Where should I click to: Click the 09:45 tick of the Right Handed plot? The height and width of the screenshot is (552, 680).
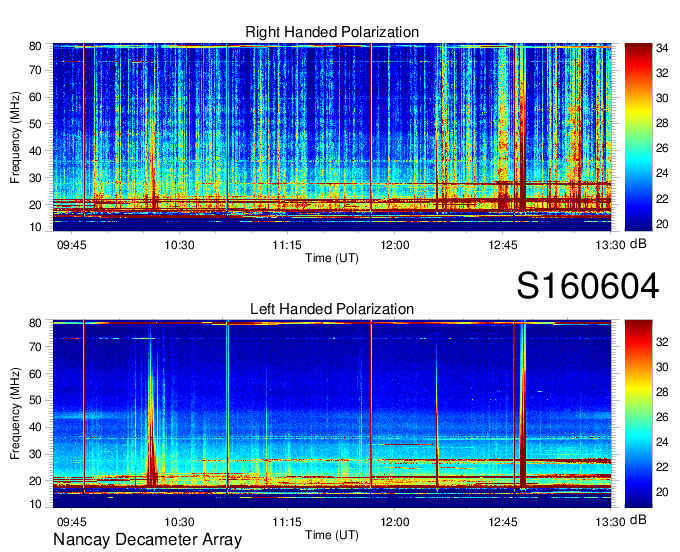pos(72,245)
